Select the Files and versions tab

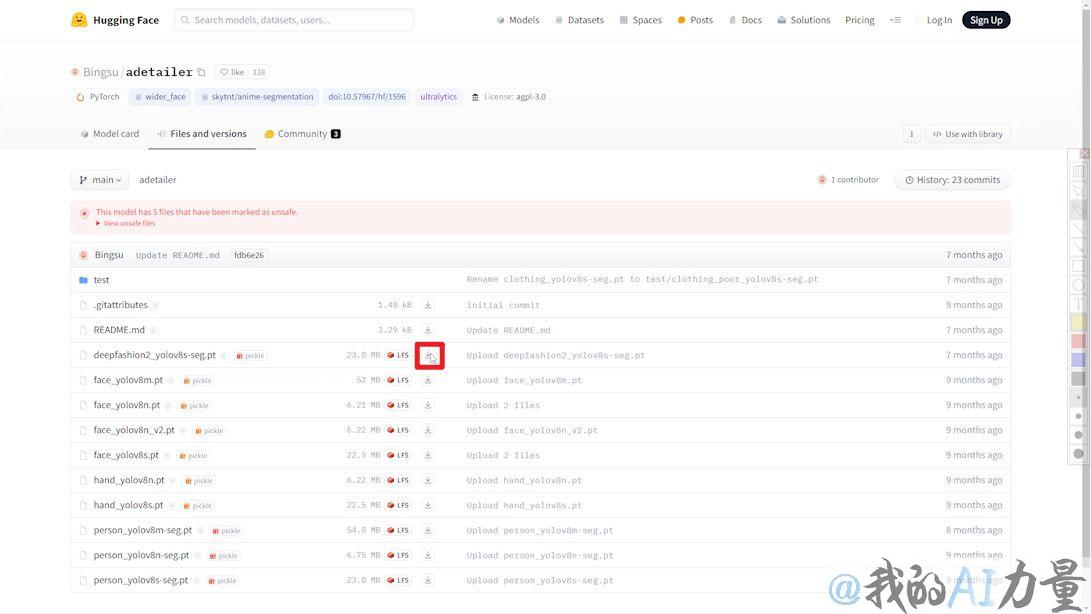(202, 134)
